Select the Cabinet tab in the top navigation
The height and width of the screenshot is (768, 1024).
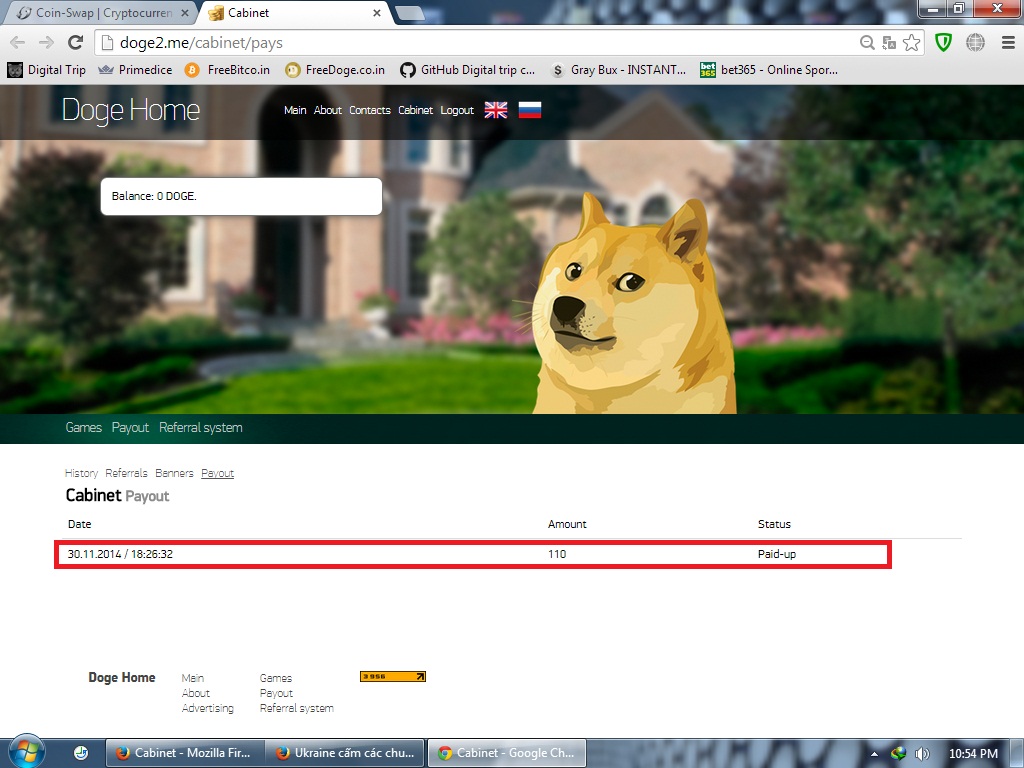[415, 110]
